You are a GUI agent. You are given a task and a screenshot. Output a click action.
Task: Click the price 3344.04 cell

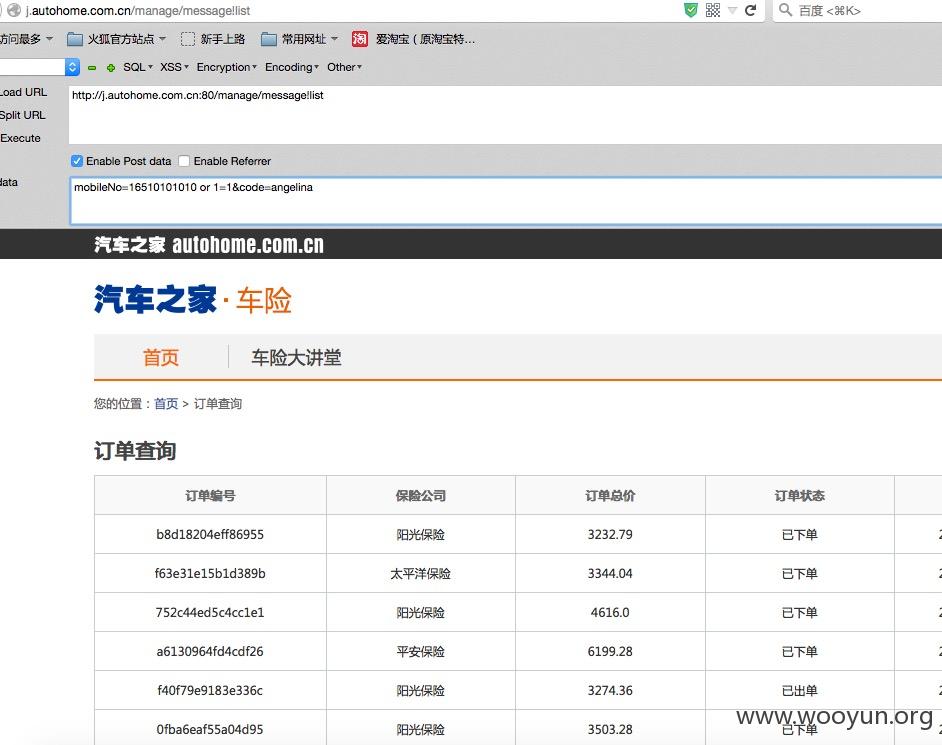(x=610, y=574)
